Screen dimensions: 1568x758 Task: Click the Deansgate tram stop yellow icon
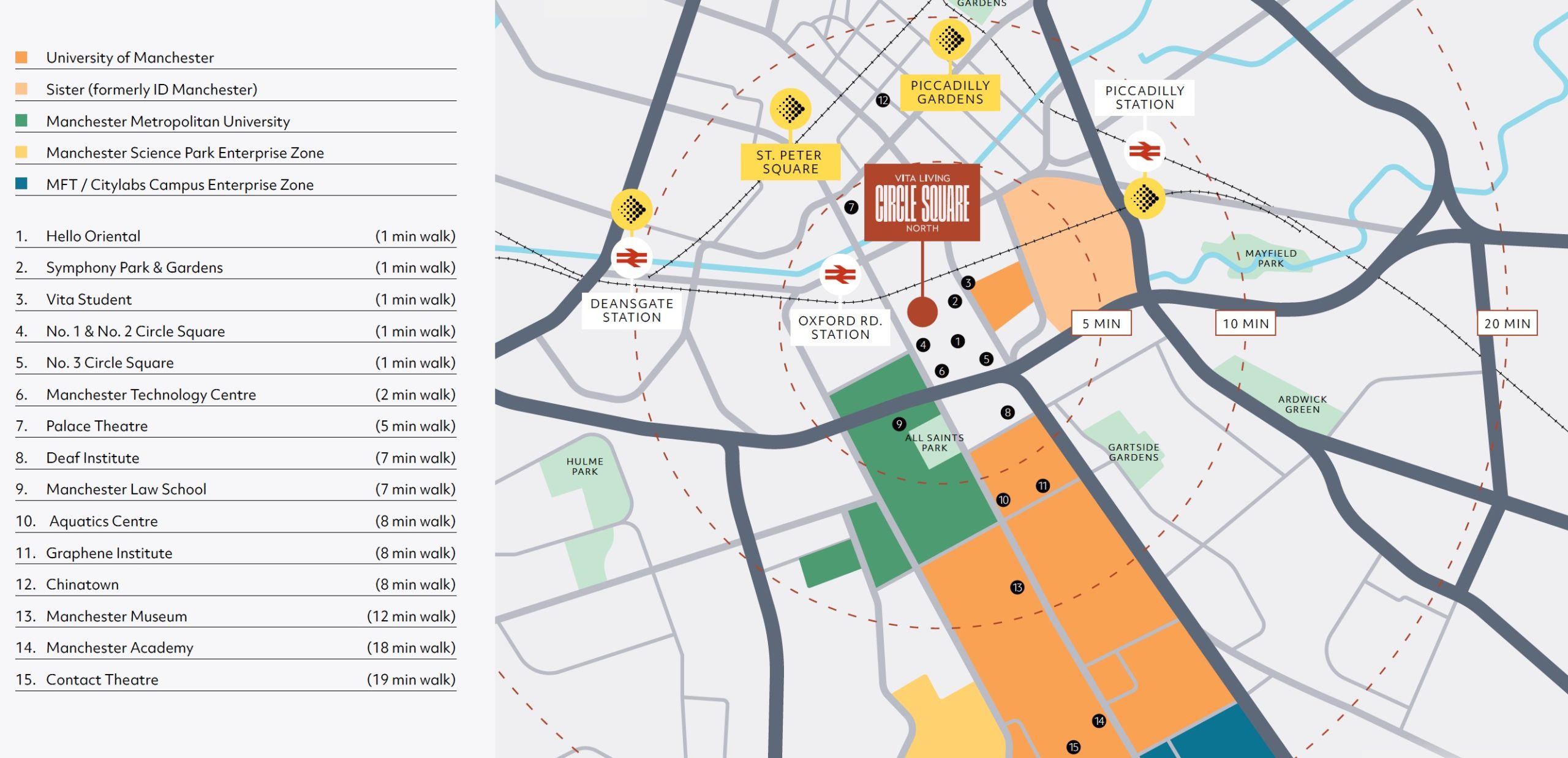coord(631,210)
